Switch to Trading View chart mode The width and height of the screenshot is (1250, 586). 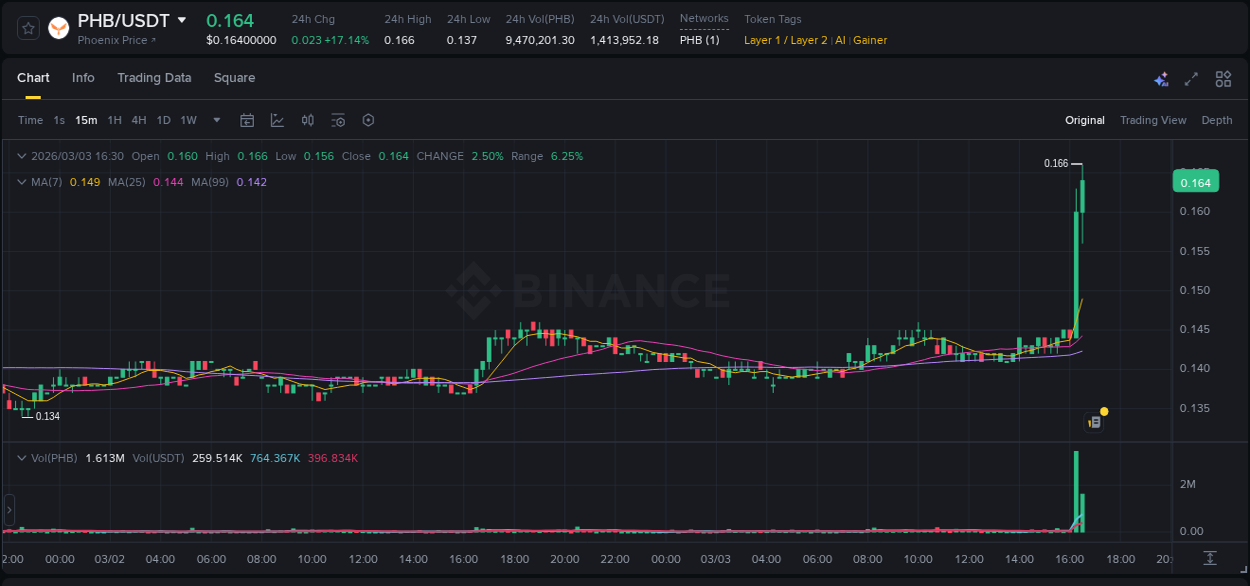pyautogui.click(x=1152, y=120)
